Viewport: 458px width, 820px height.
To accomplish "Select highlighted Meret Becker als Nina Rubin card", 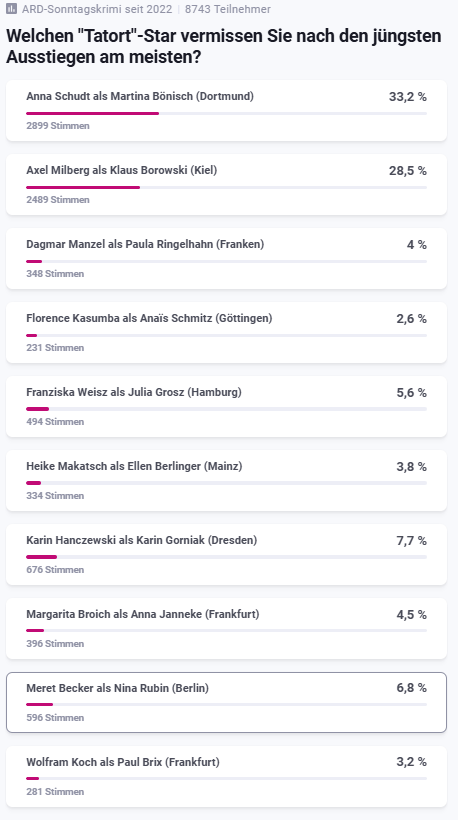I will 226,702.
